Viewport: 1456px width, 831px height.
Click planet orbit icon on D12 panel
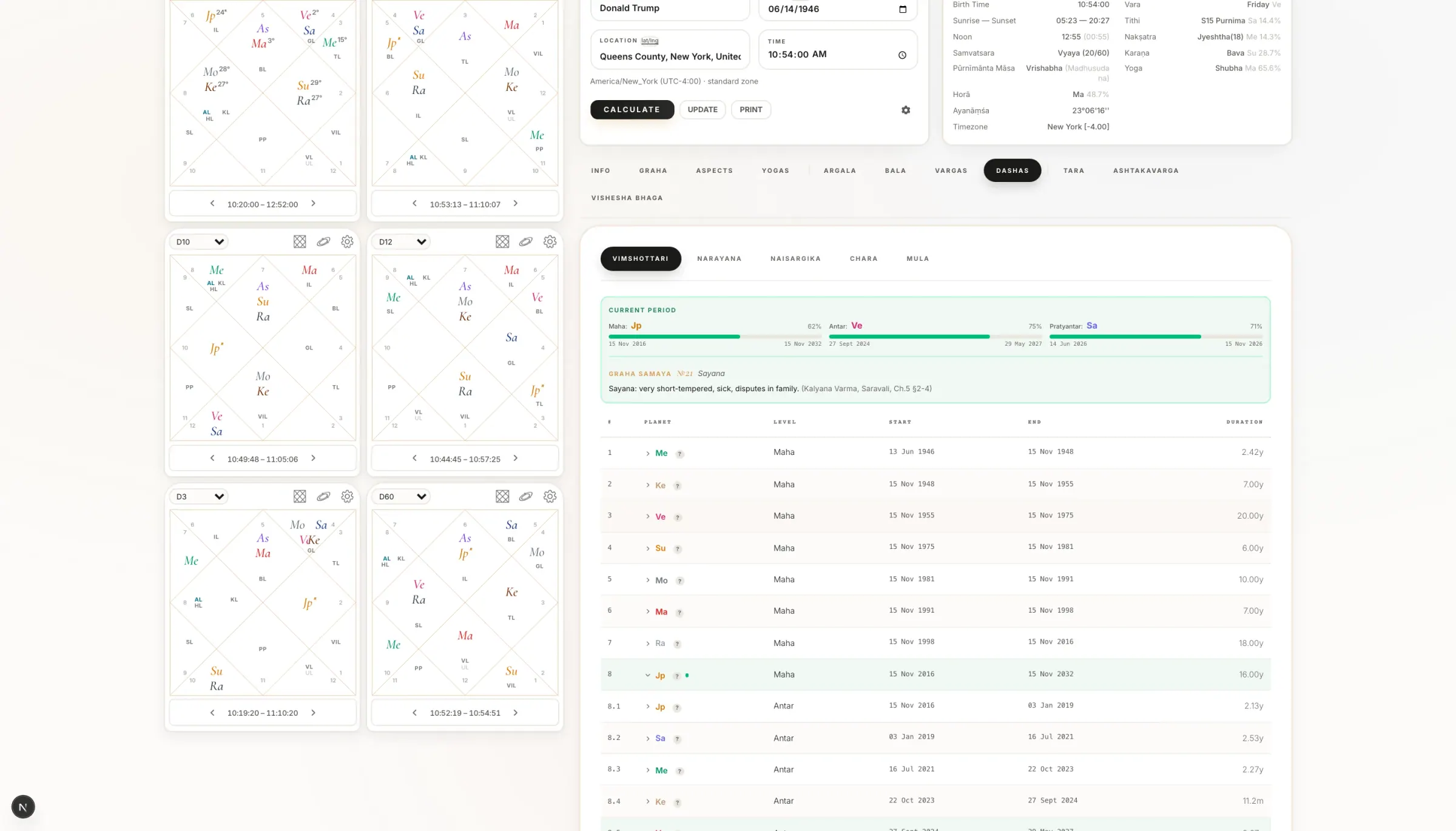point(526,241)
